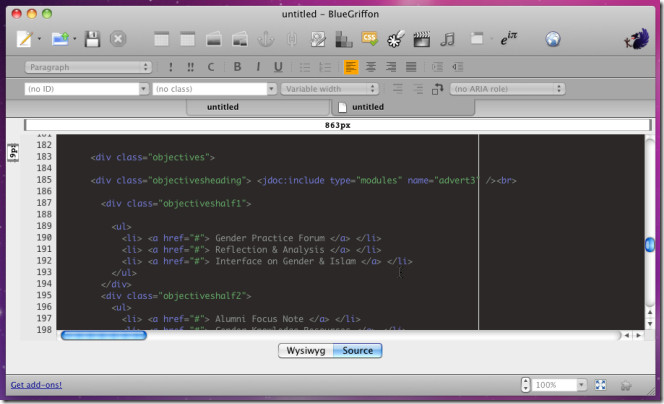664x404 pixels.
Task: Click the open file folder icon
Action: tap(60, 39)
